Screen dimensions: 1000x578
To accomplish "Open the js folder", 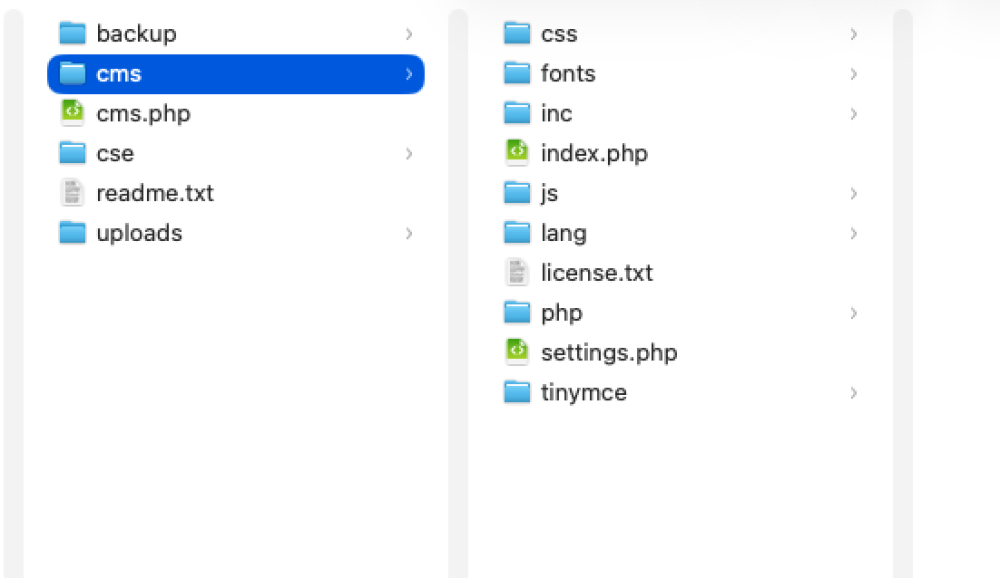I will click(x=549, y=193).
